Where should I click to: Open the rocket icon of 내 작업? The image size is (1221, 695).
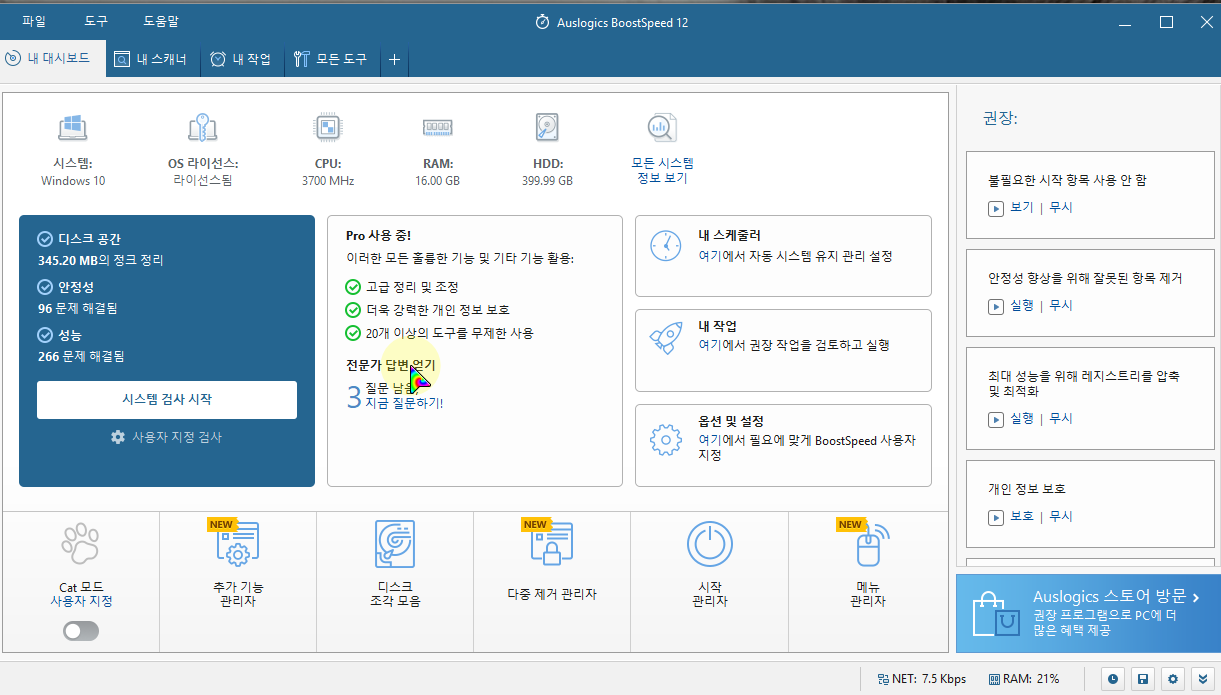click(x=665, y=338)
